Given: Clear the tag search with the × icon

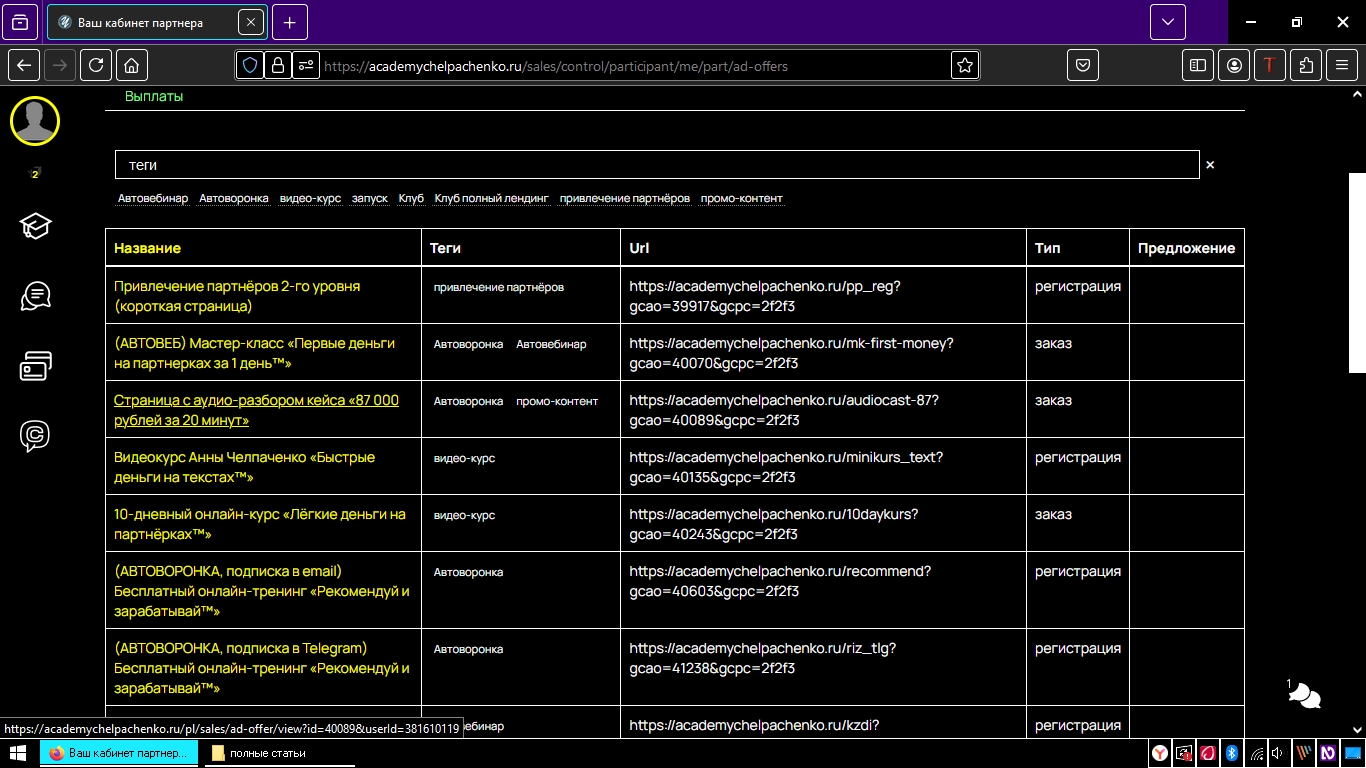Looking at the screenshot, I should pos(1210,165).
